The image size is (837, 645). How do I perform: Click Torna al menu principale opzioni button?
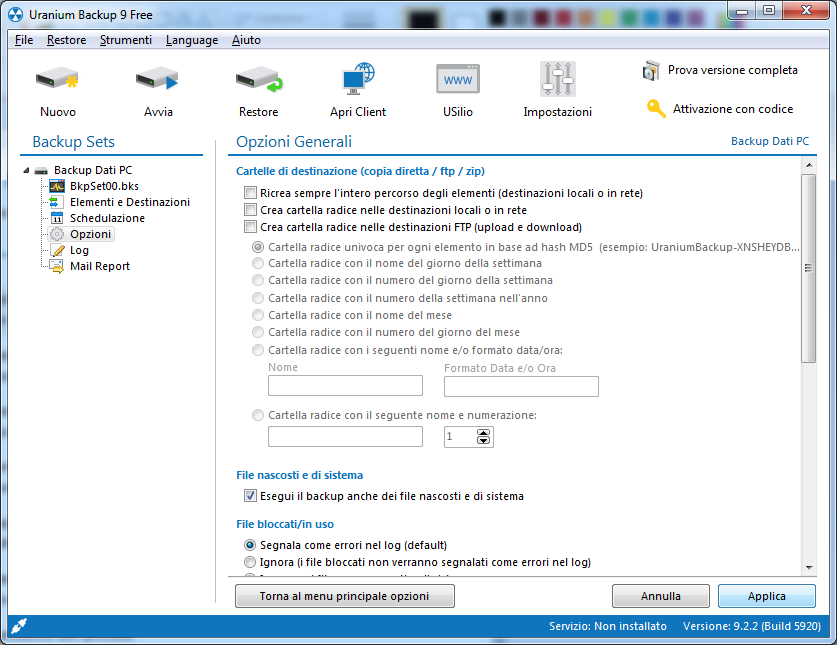pyautogui.click(x=345, y=596)
